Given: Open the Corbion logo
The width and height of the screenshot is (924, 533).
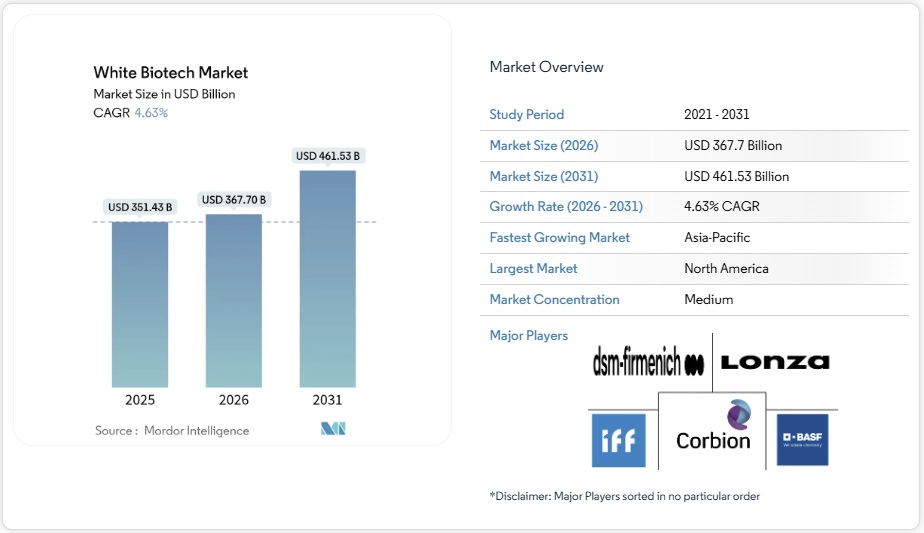Looking at the screenshot, I should point(712,428).
